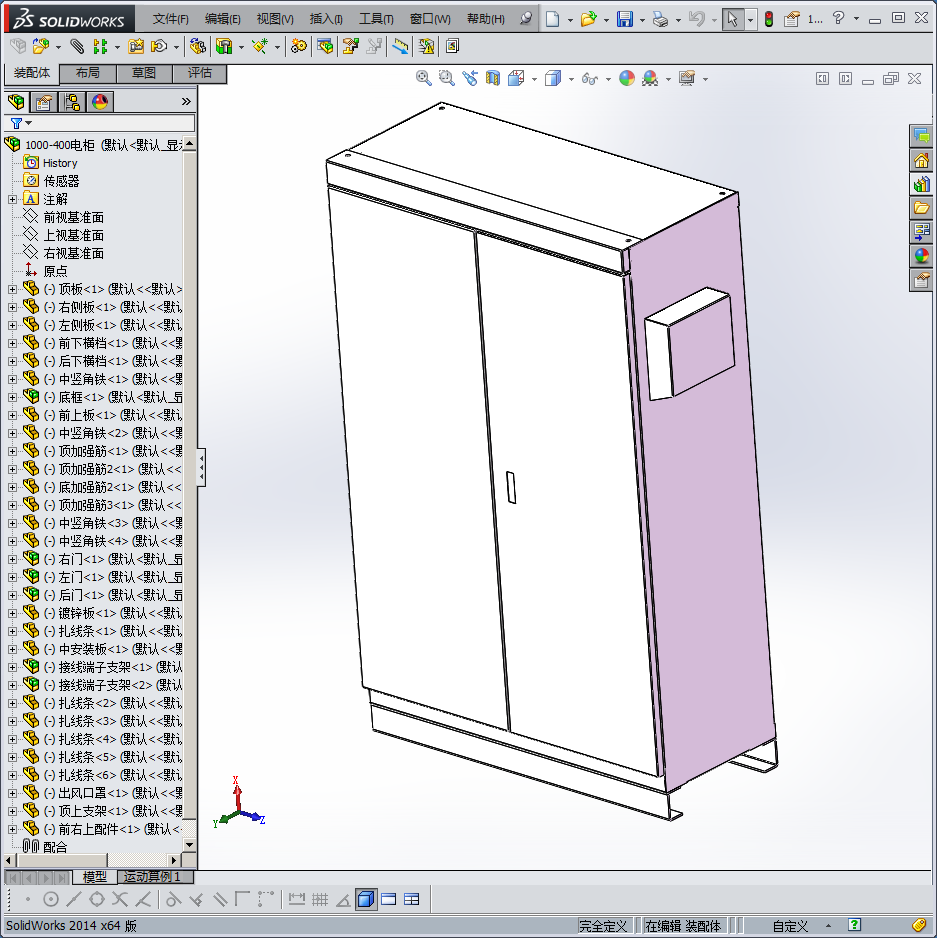
Task: Click the 自定义 status bar button
Action: [x=790, y=926]
